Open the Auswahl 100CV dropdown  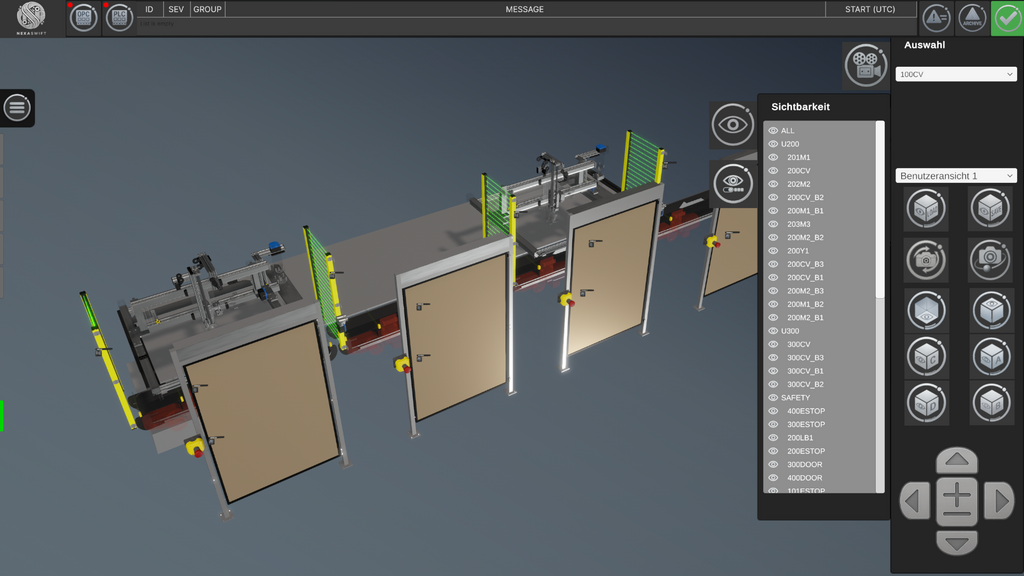point(956,74)
